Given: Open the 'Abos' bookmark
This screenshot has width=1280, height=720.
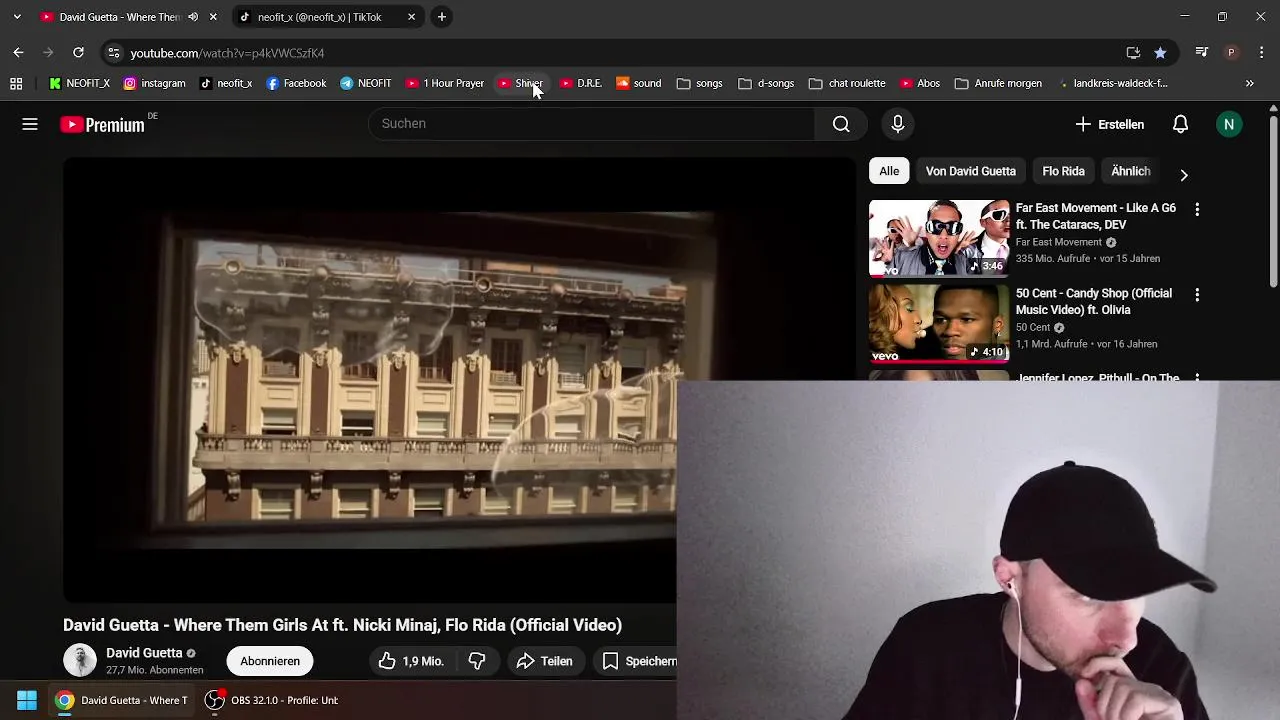Looking at the screenshot, I should point(920,84).
